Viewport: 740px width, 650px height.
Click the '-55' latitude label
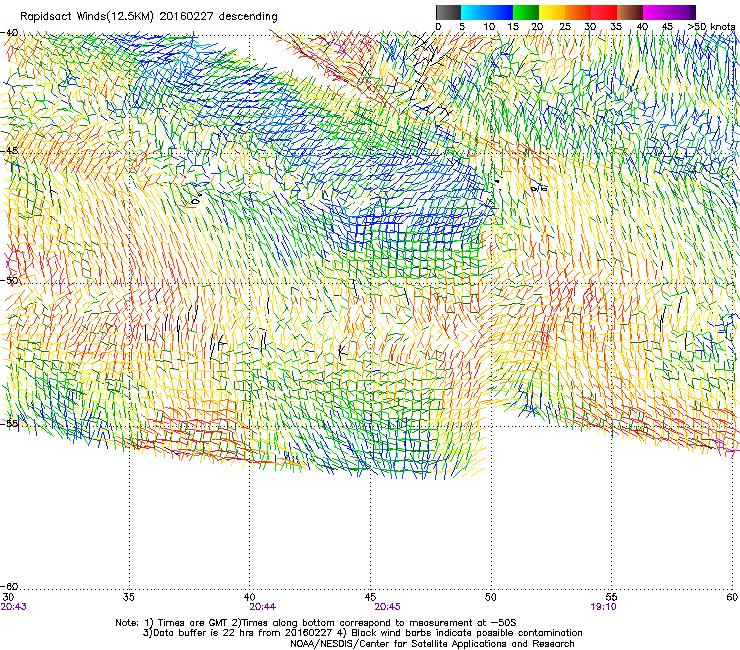click(9, 423)
